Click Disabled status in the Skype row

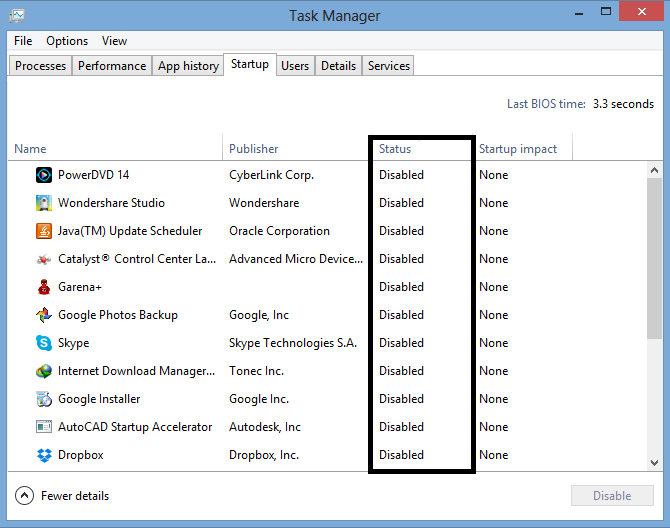[x=401, y=343]
